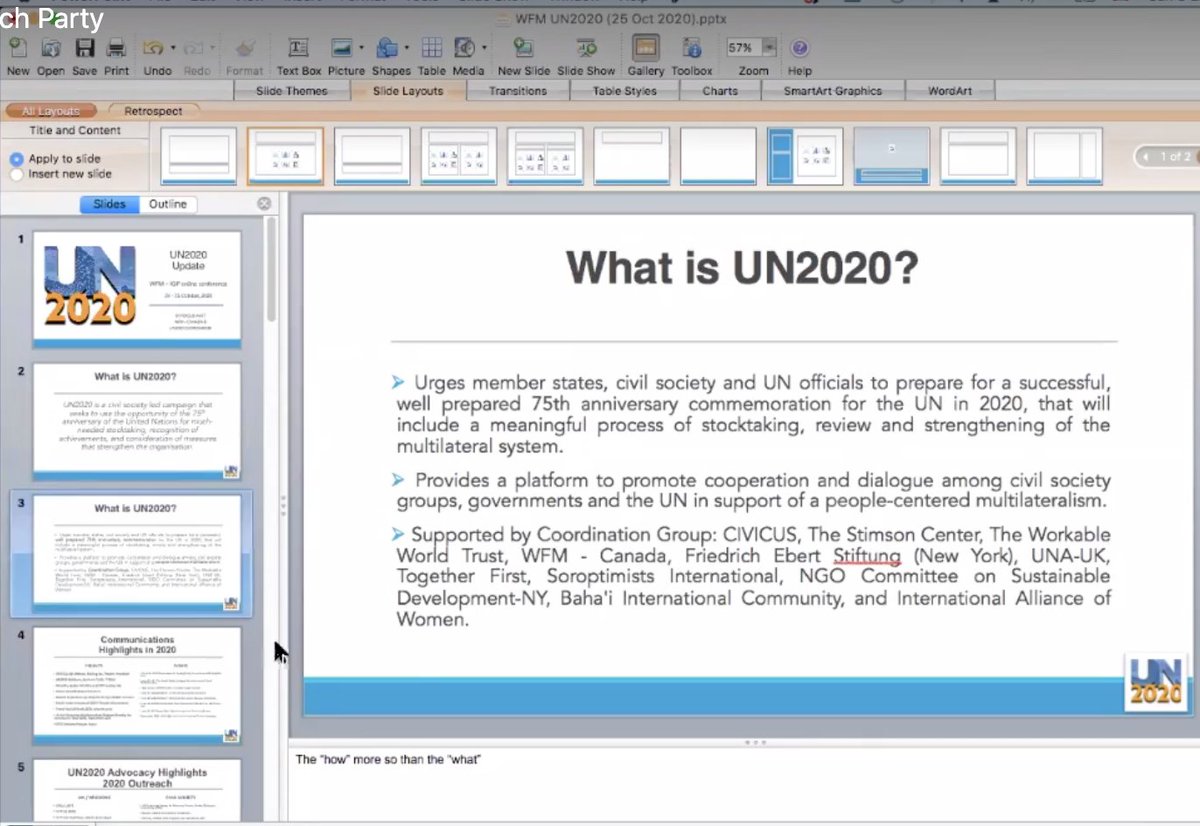1200x826 pixels.
Task: Insert a Table from the toolbar
Action: click(431, 48)
